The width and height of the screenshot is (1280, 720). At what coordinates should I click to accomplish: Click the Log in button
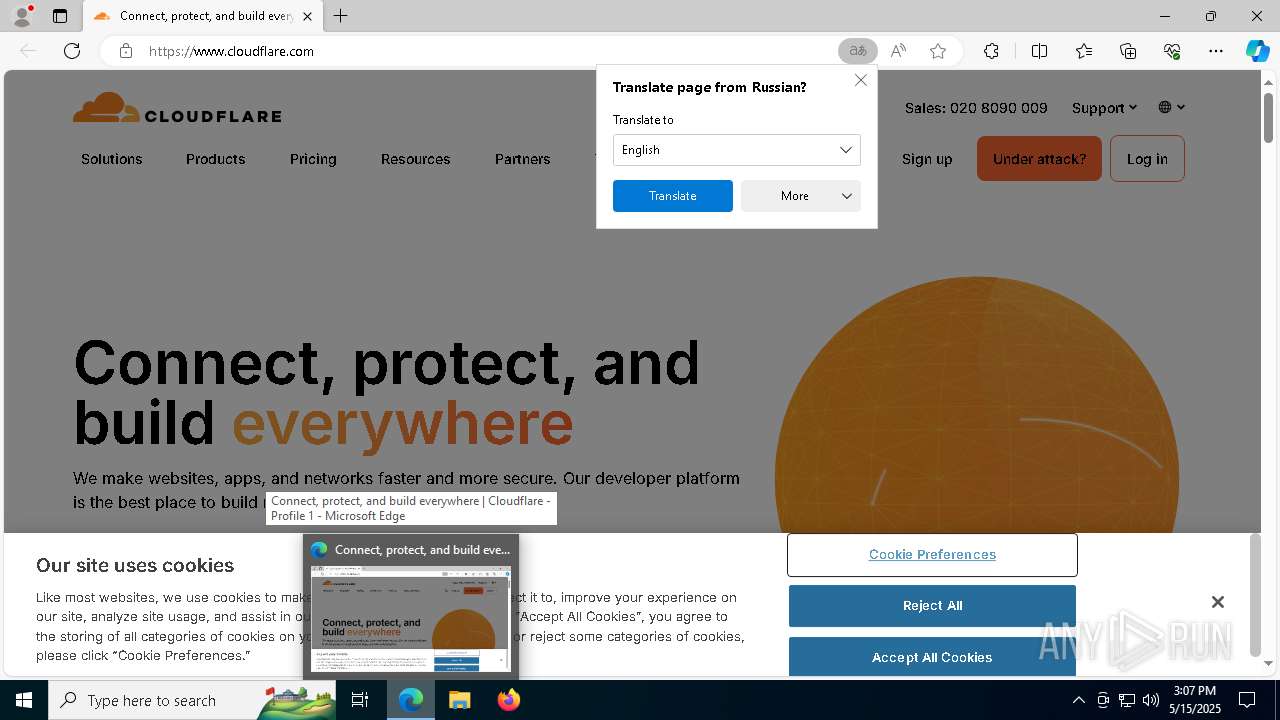(1147, 159)
